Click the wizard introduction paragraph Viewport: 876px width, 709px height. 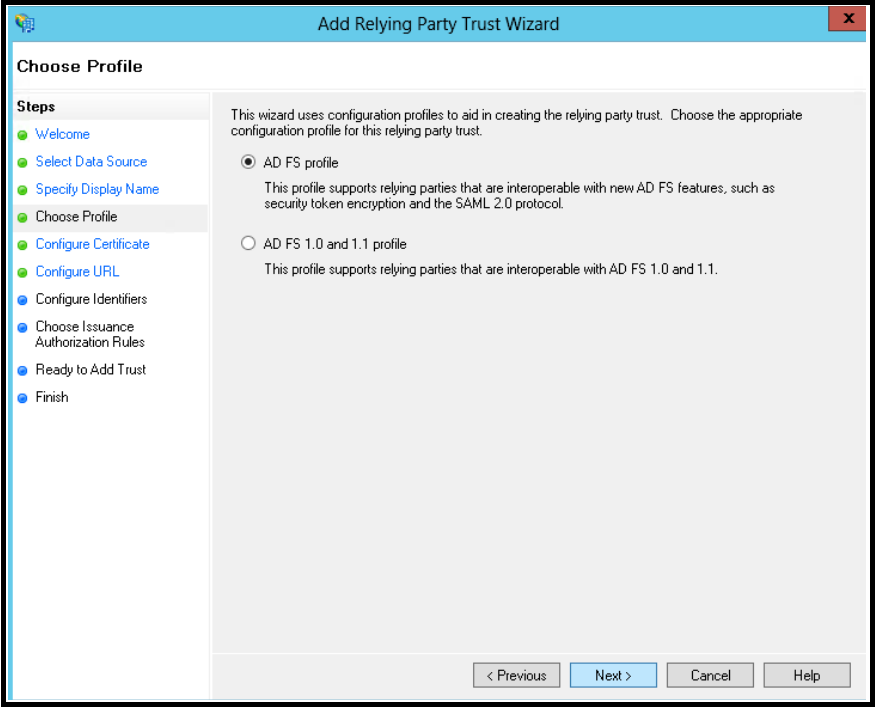click(516, 123)
